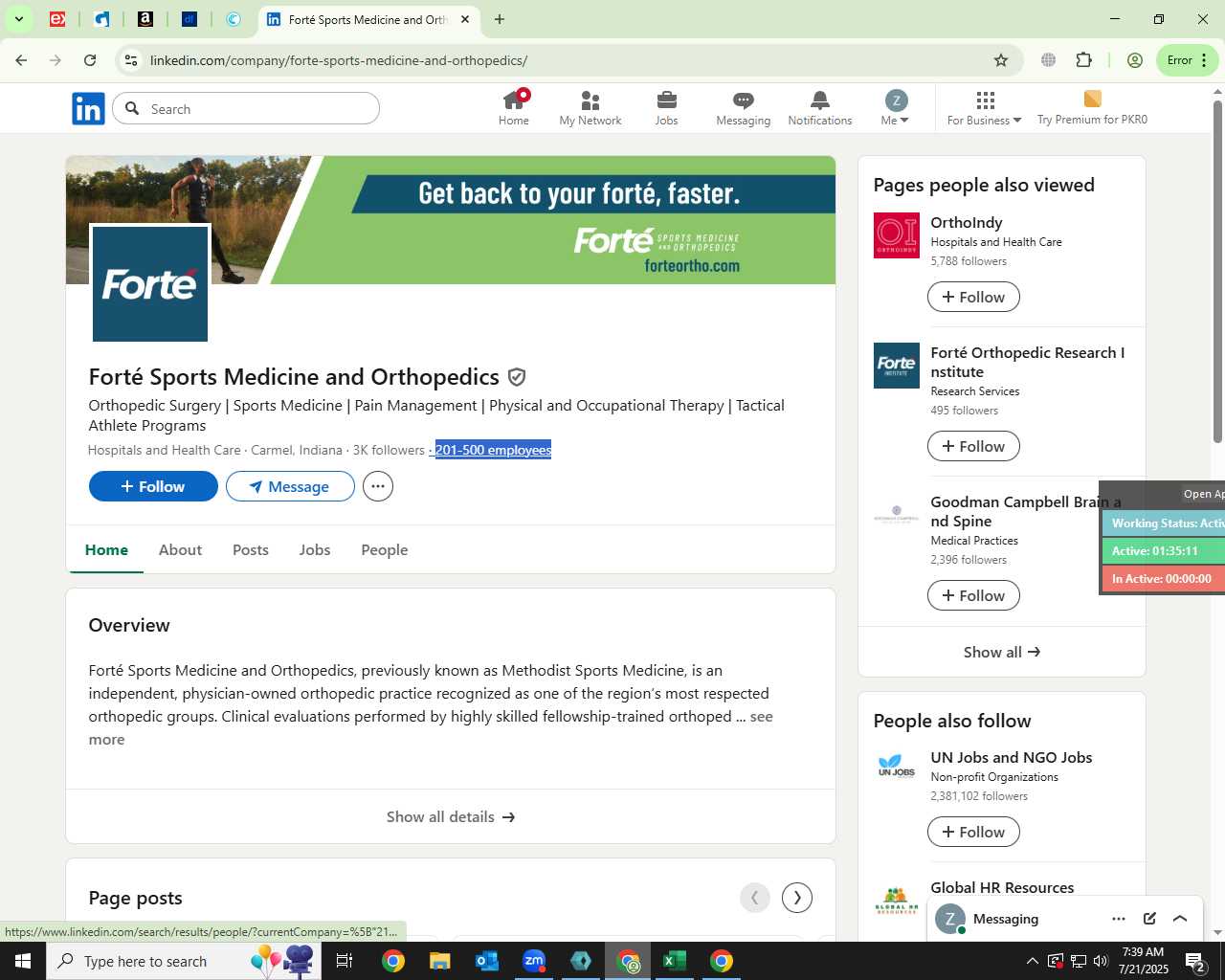Follow Goodman Campbell Brain and Spine

coord(973,595)
